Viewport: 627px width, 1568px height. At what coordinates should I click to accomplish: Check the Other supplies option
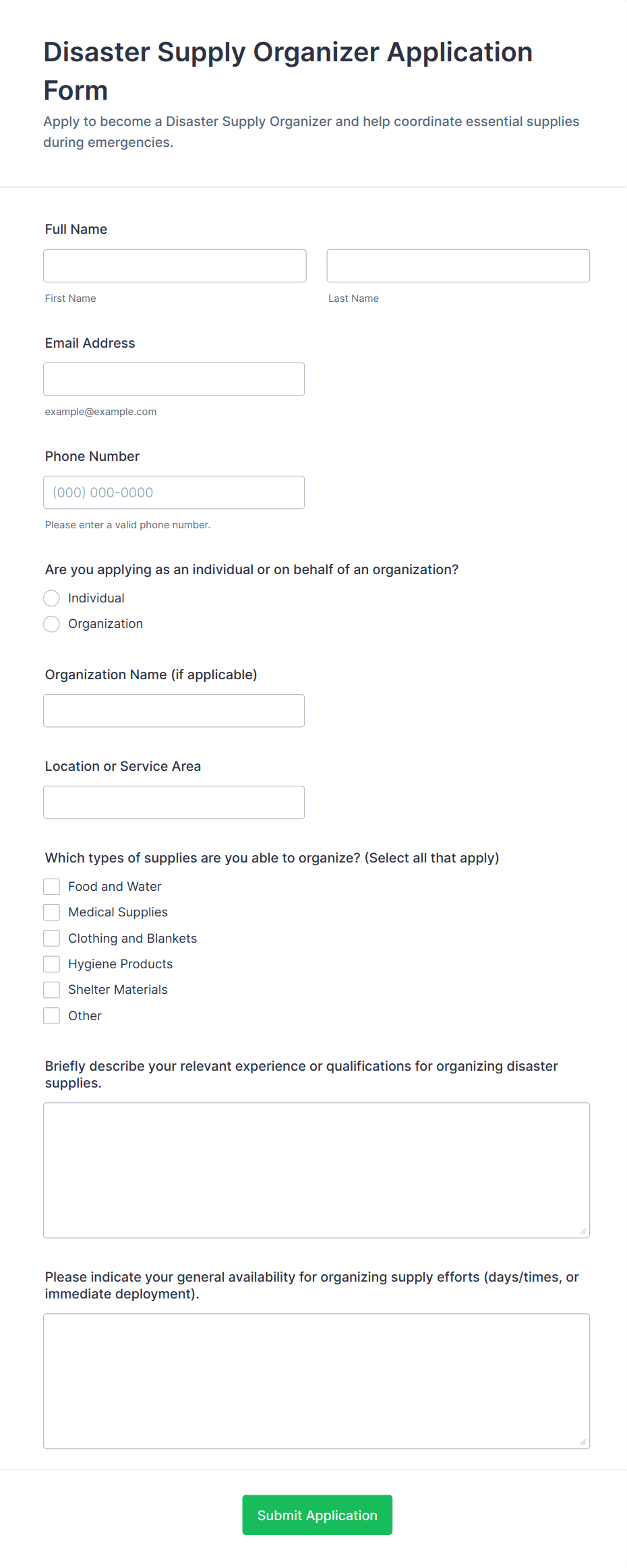pos(51,1015)
